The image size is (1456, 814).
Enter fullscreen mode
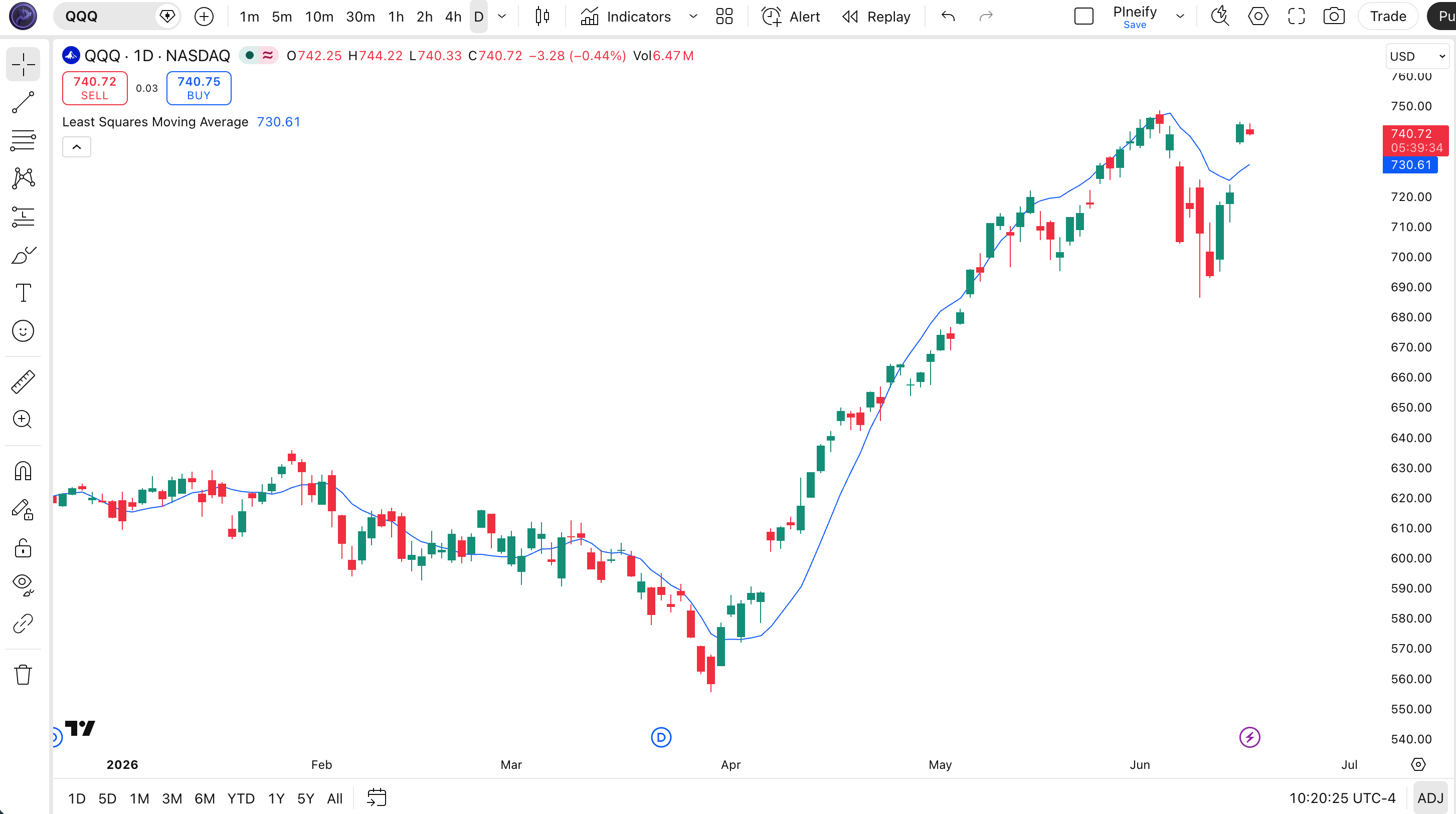tap(1296, 17)
